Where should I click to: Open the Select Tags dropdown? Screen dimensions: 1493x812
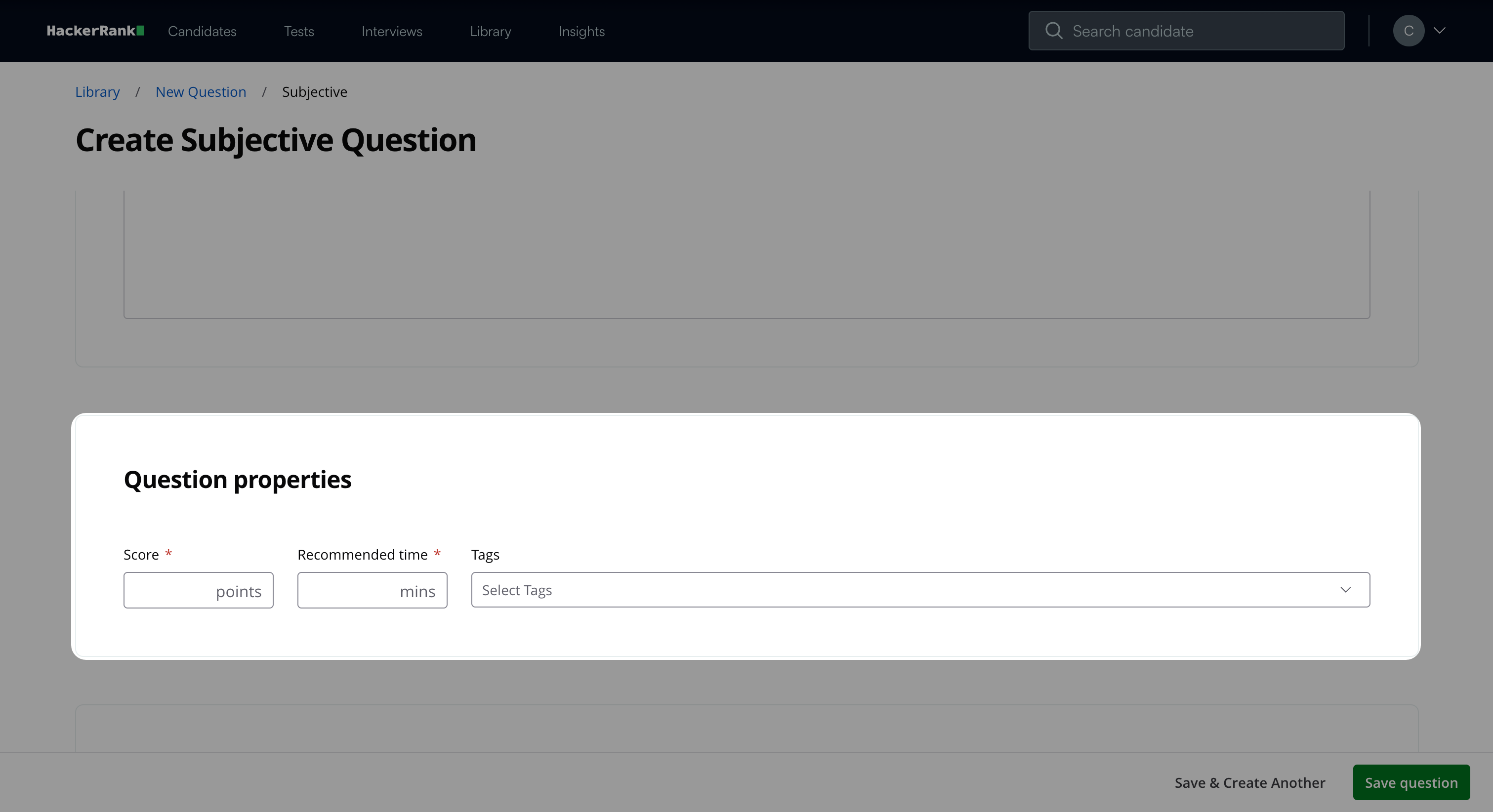point(904,590)
